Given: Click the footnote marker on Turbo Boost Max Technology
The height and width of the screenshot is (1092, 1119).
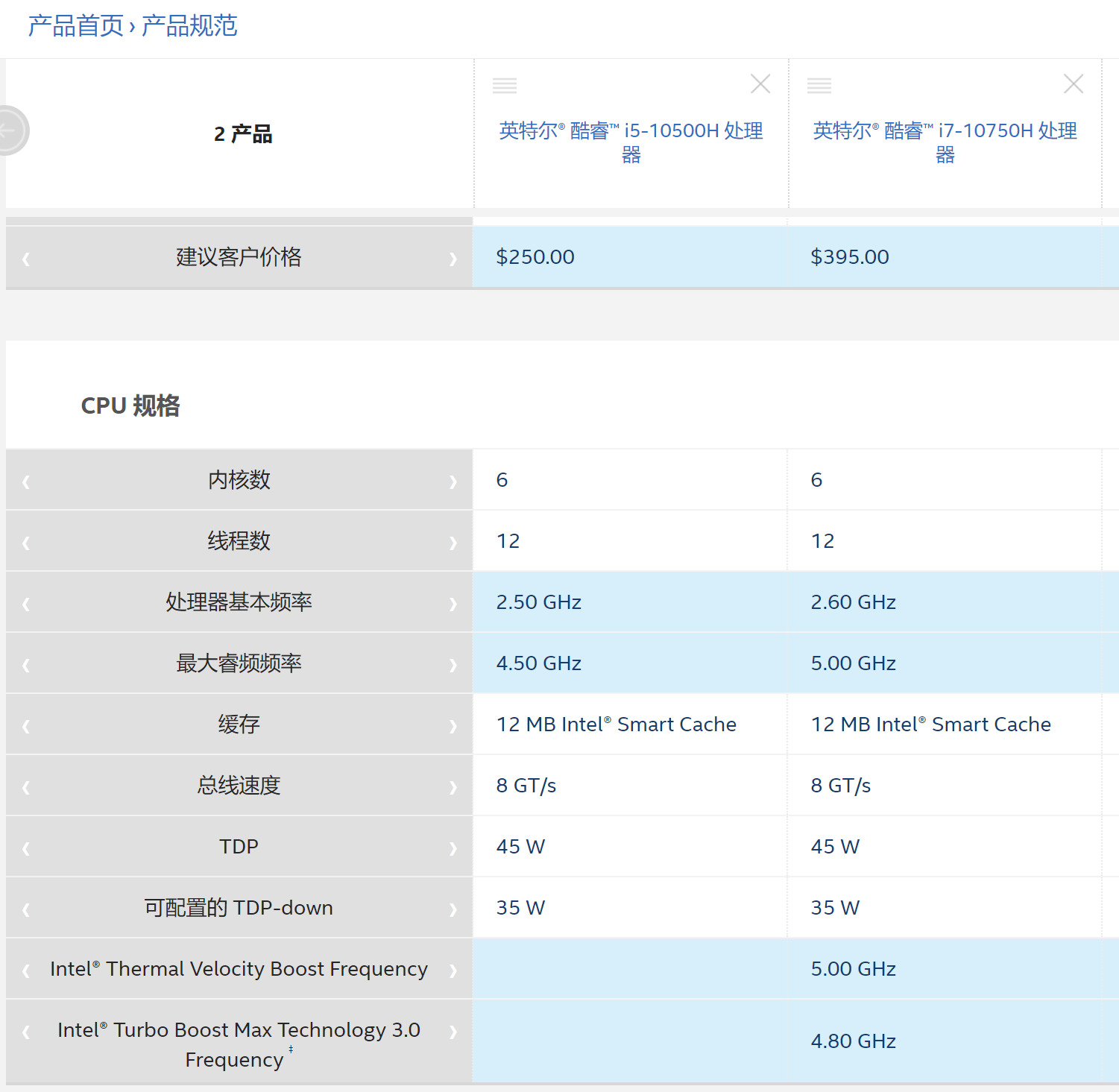Looking at the screenshot, I should pos(290,1050).
